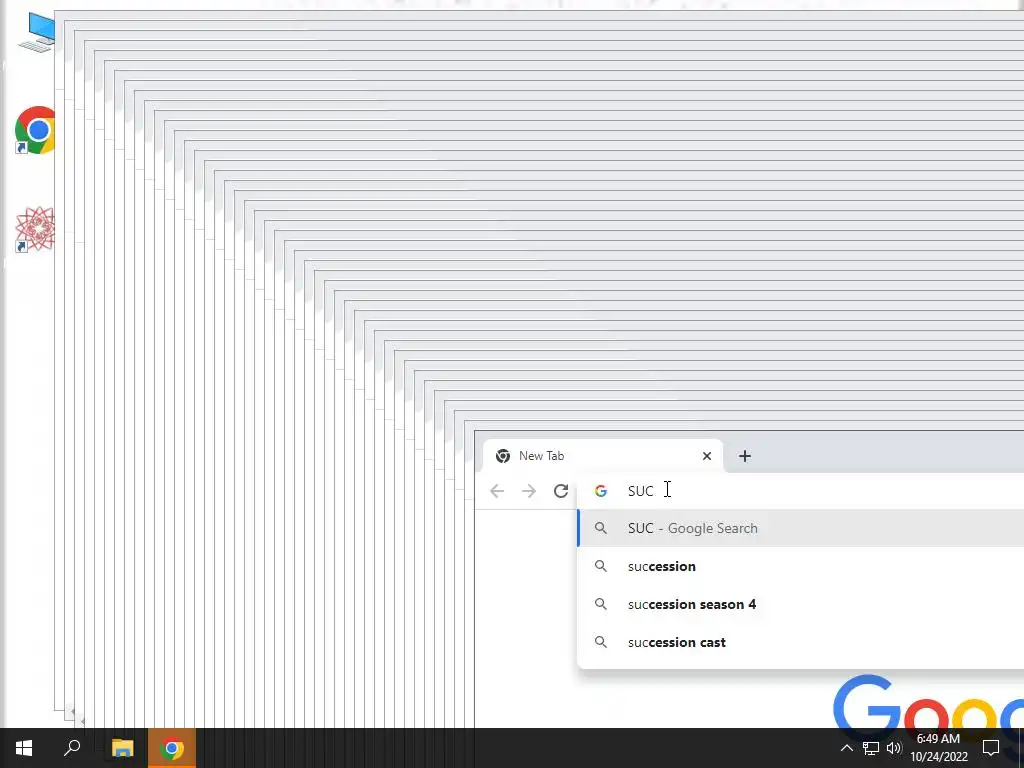This screenshot has width=1024, height=768.
Task: Show hidden system tray icons
Action: click(846, 748)
